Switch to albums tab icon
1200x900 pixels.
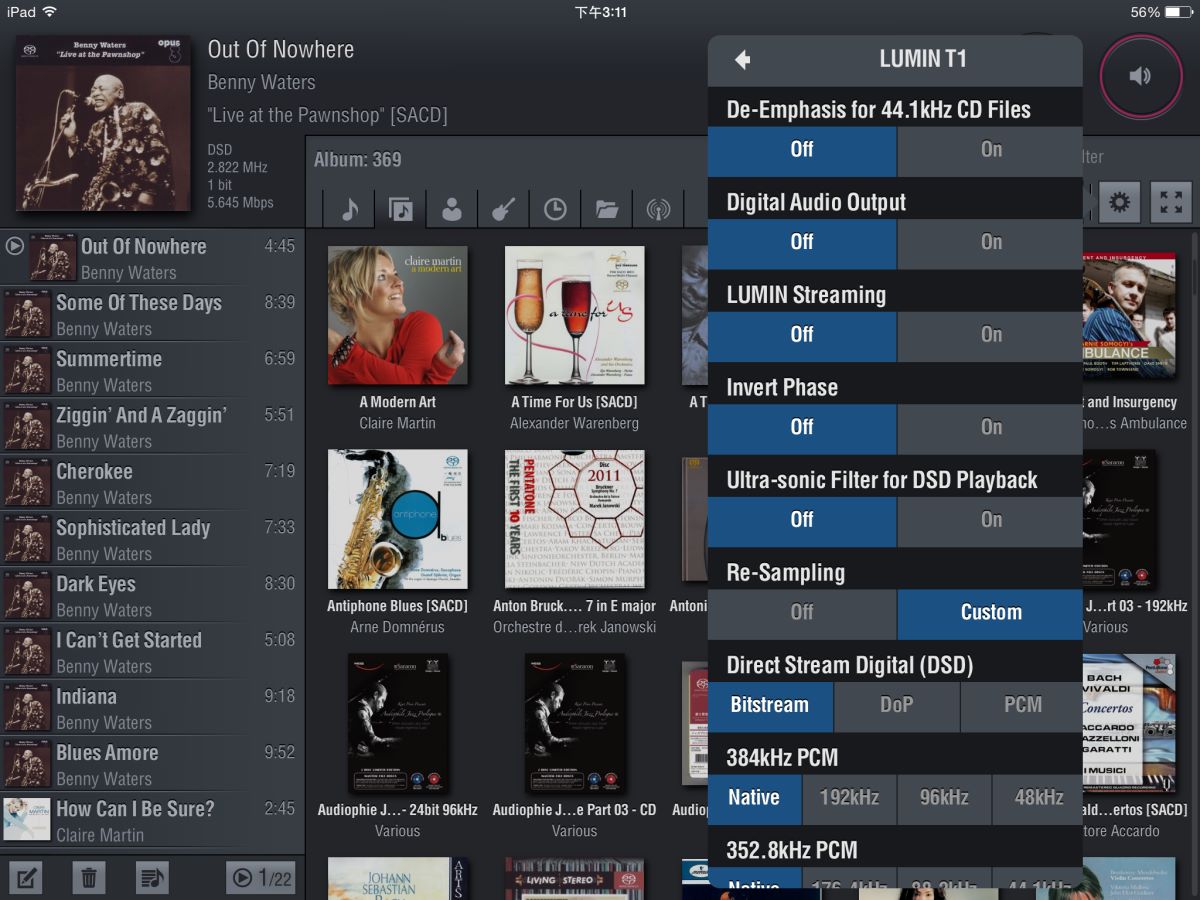point(401,208)
